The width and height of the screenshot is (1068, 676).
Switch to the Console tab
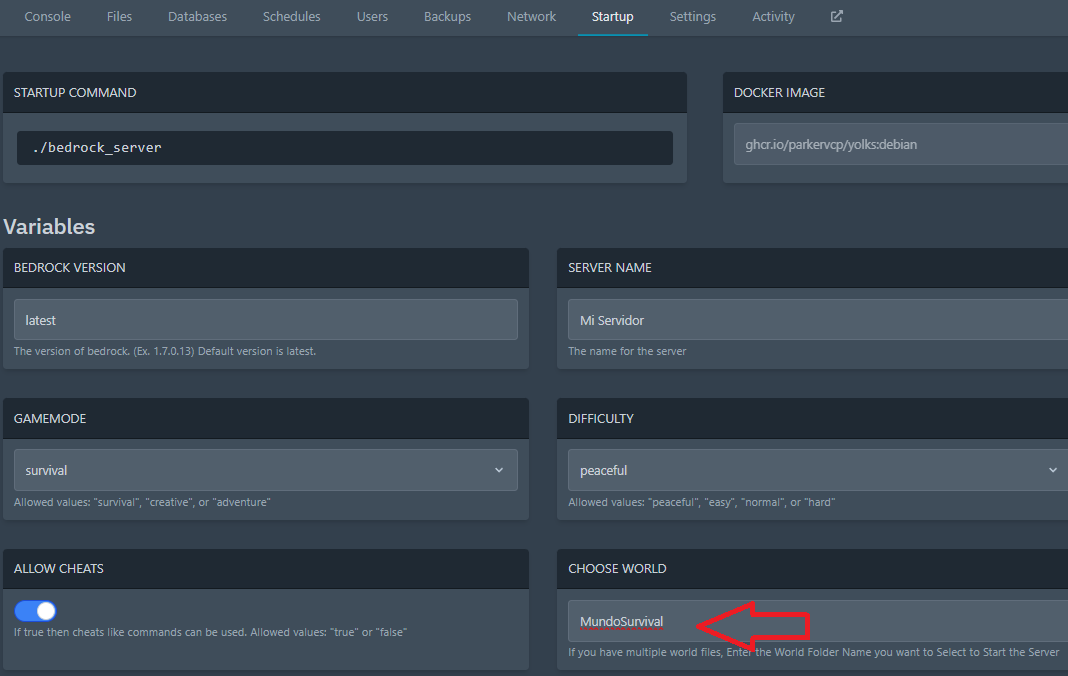tap(47, 17)
